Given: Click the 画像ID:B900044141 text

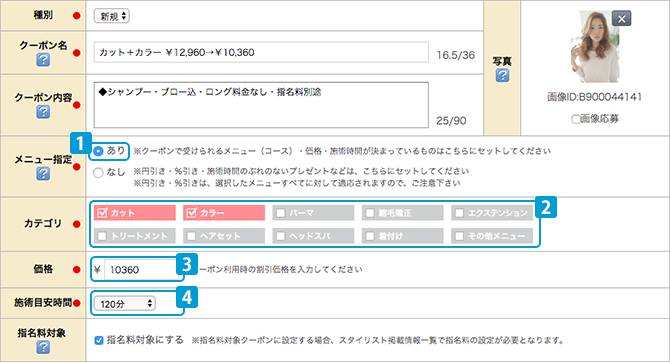Looking at the screenshot, I should [595, 97].
